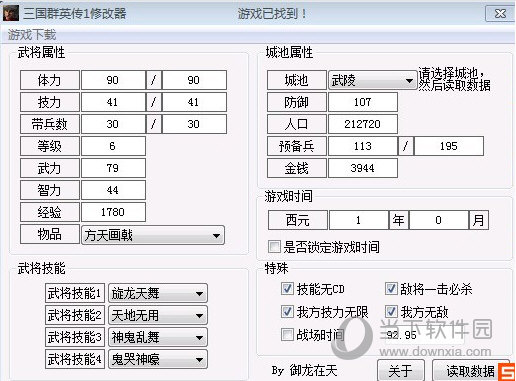Image resolution: width=516 pixels, height=381 pixels.
Task: Click current 体力 field showing 90
Action: click(113, 80)
